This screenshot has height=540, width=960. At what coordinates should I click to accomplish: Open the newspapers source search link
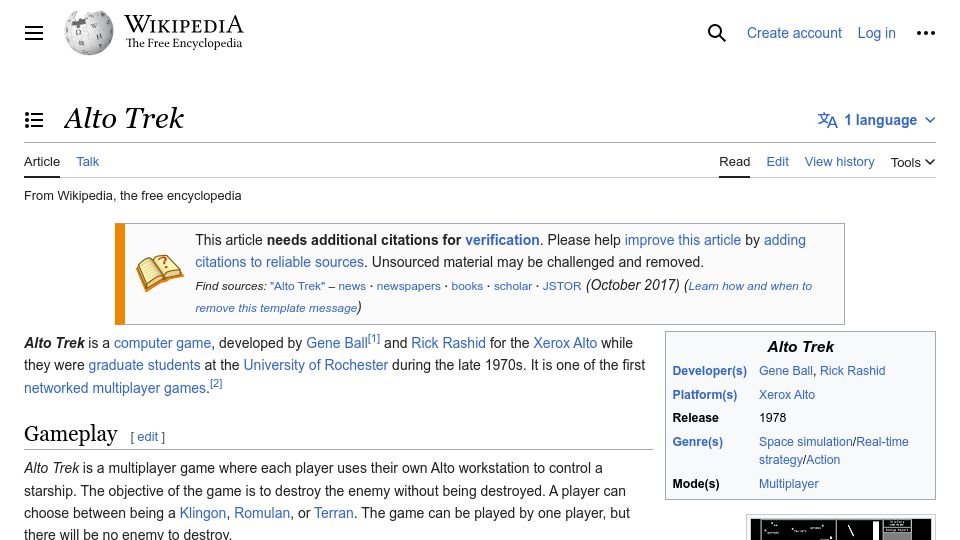pos(408,286)
